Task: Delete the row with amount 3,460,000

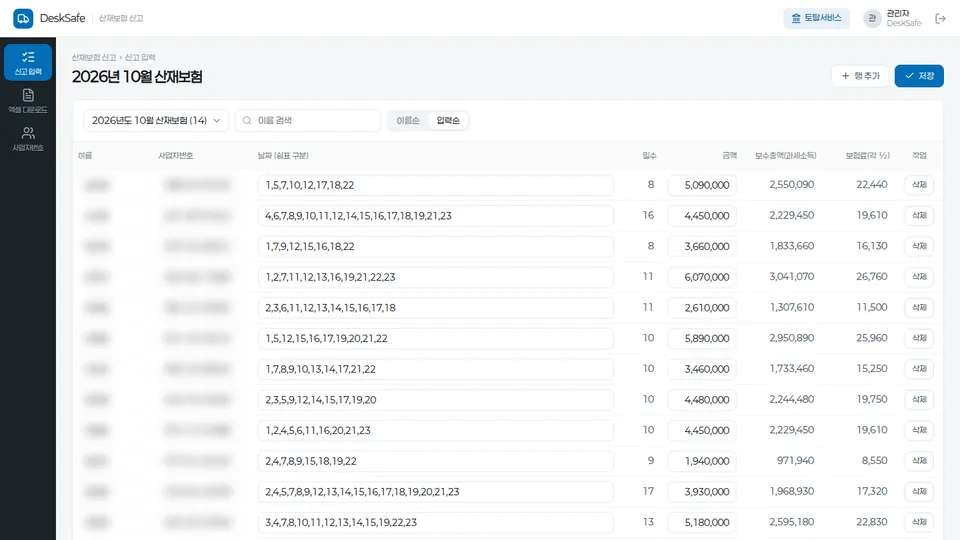Action: click(919, 369)
